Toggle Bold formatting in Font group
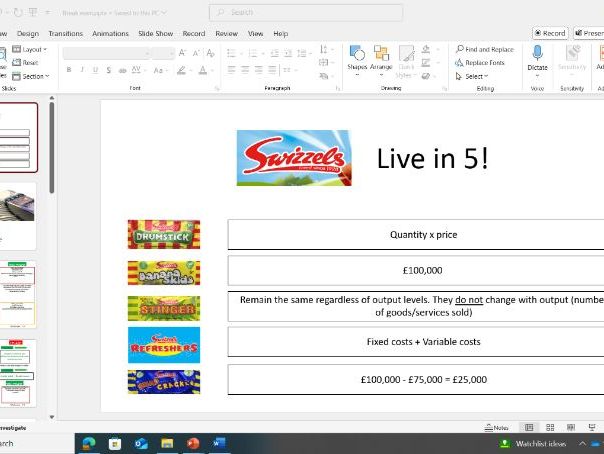The image size is (604, 454). tap(69, 70)
